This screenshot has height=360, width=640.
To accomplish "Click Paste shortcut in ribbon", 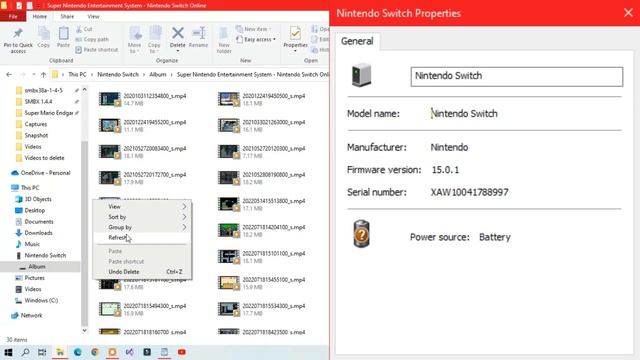I will [x=97, y=50].
